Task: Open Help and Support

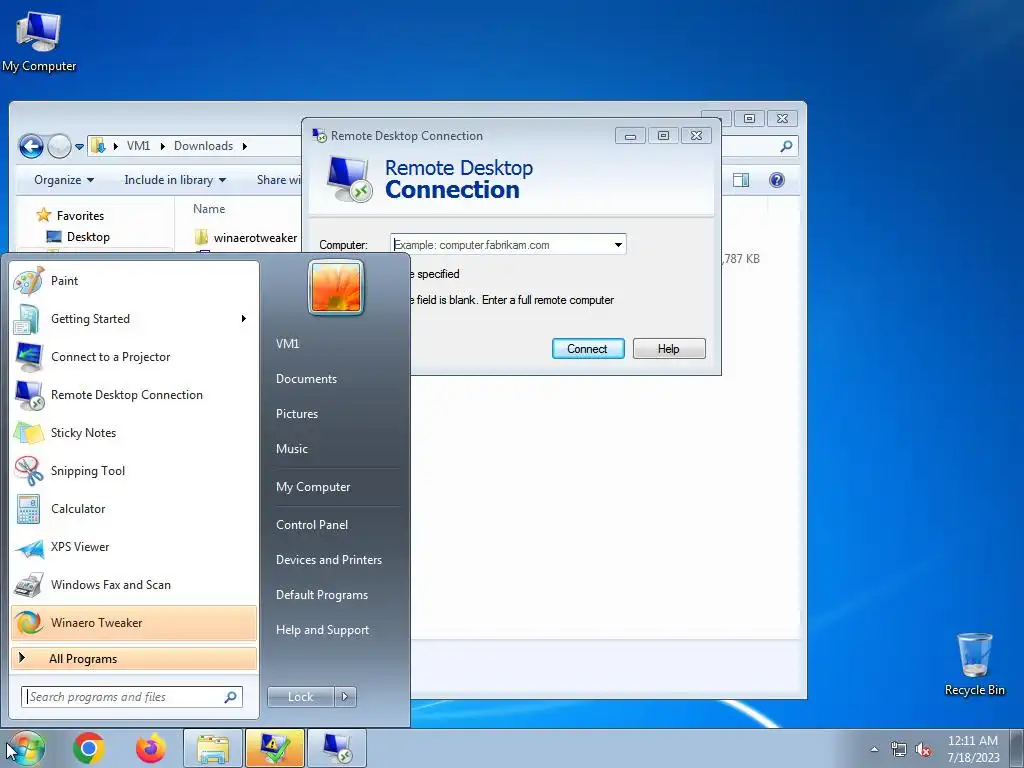Action: pyautogui.click(x=322, y=630)
